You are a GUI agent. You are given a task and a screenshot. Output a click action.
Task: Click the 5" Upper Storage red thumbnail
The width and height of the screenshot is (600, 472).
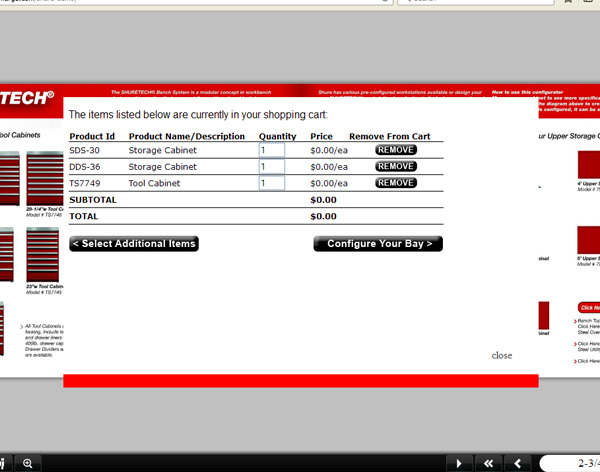point(589,240)
